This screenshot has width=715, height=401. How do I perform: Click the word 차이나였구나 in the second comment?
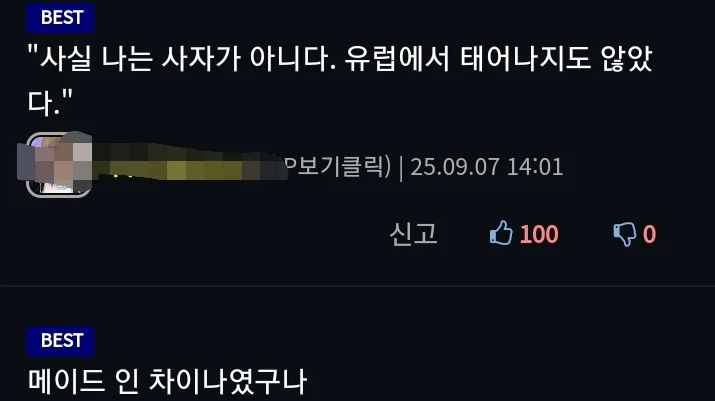point(228,381)
